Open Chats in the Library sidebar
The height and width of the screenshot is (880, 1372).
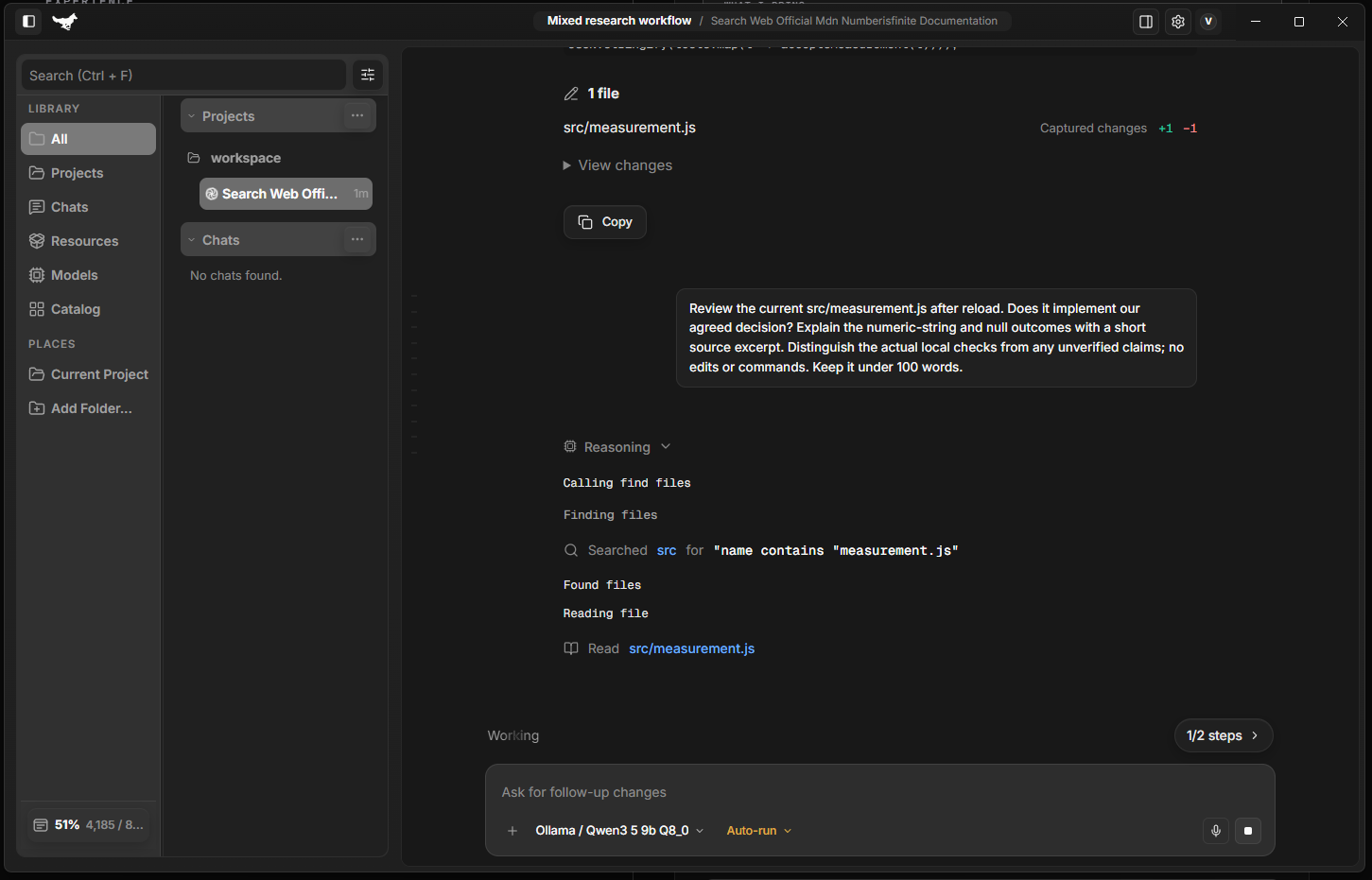pyautogui.click(x=88, y=207)
